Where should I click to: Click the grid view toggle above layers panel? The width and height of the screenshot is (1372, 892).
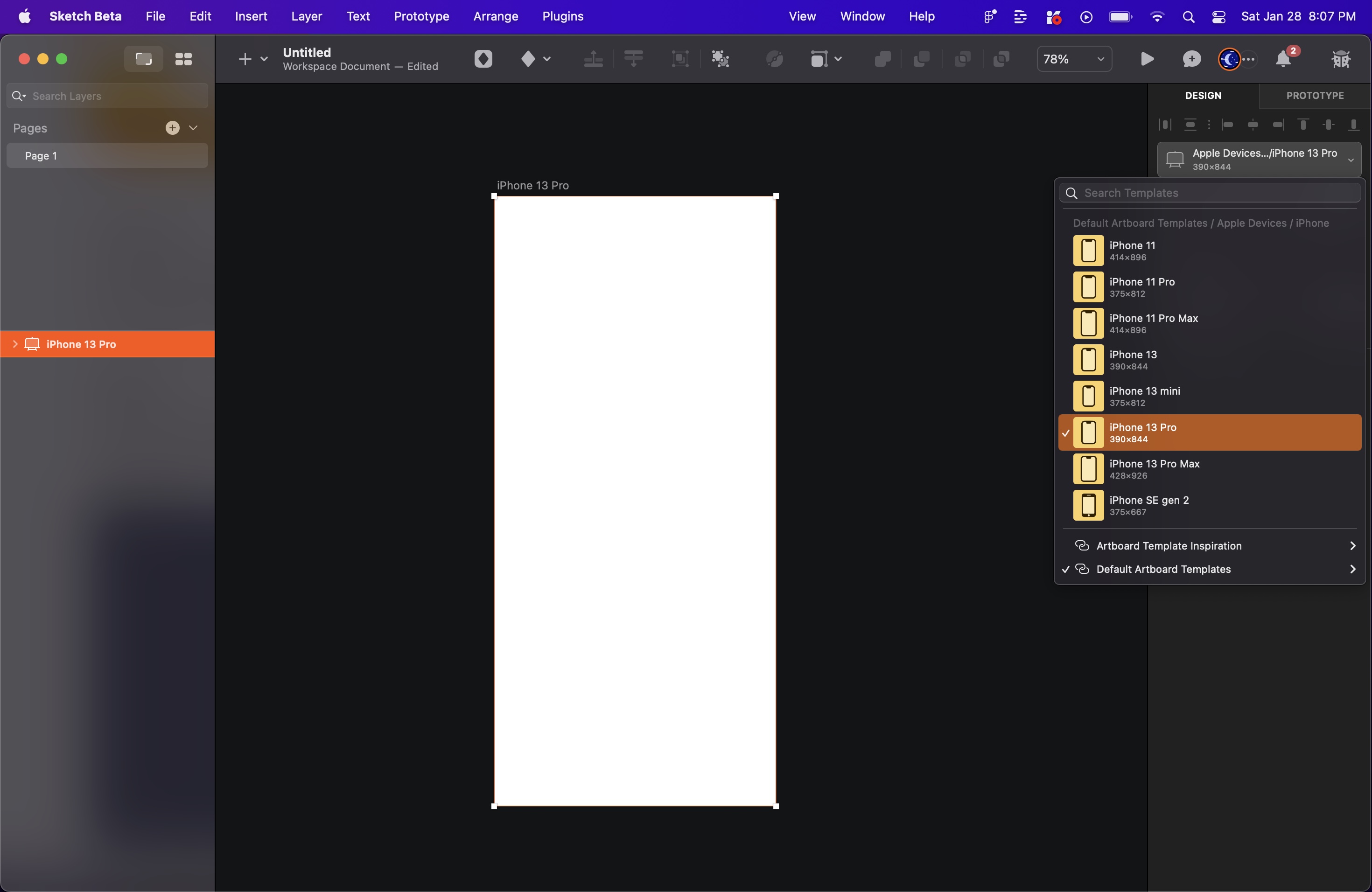(183, 59)
